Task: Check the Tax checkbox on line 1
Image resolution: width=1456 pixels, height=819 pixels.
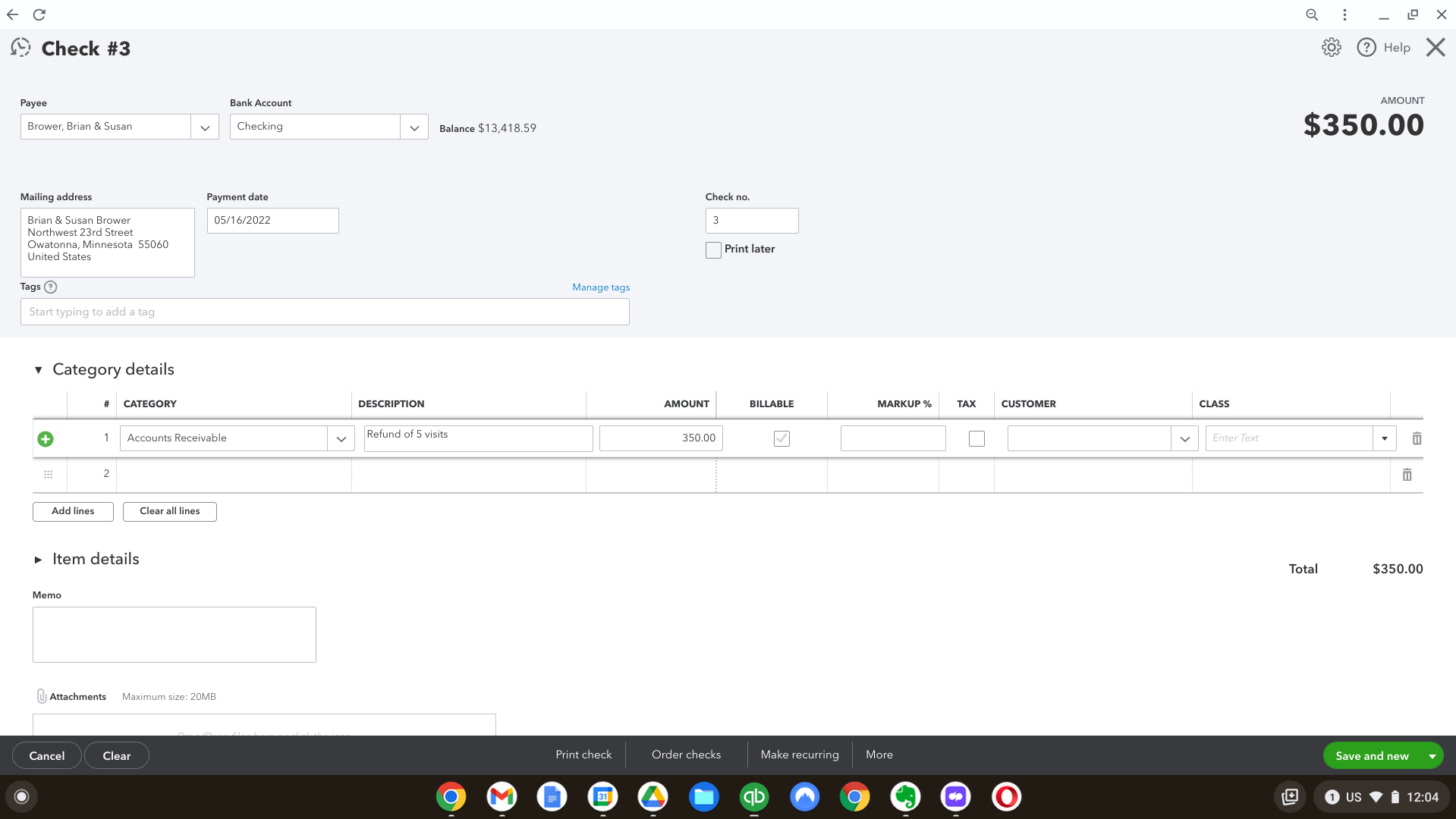Action: click(976, 438)
